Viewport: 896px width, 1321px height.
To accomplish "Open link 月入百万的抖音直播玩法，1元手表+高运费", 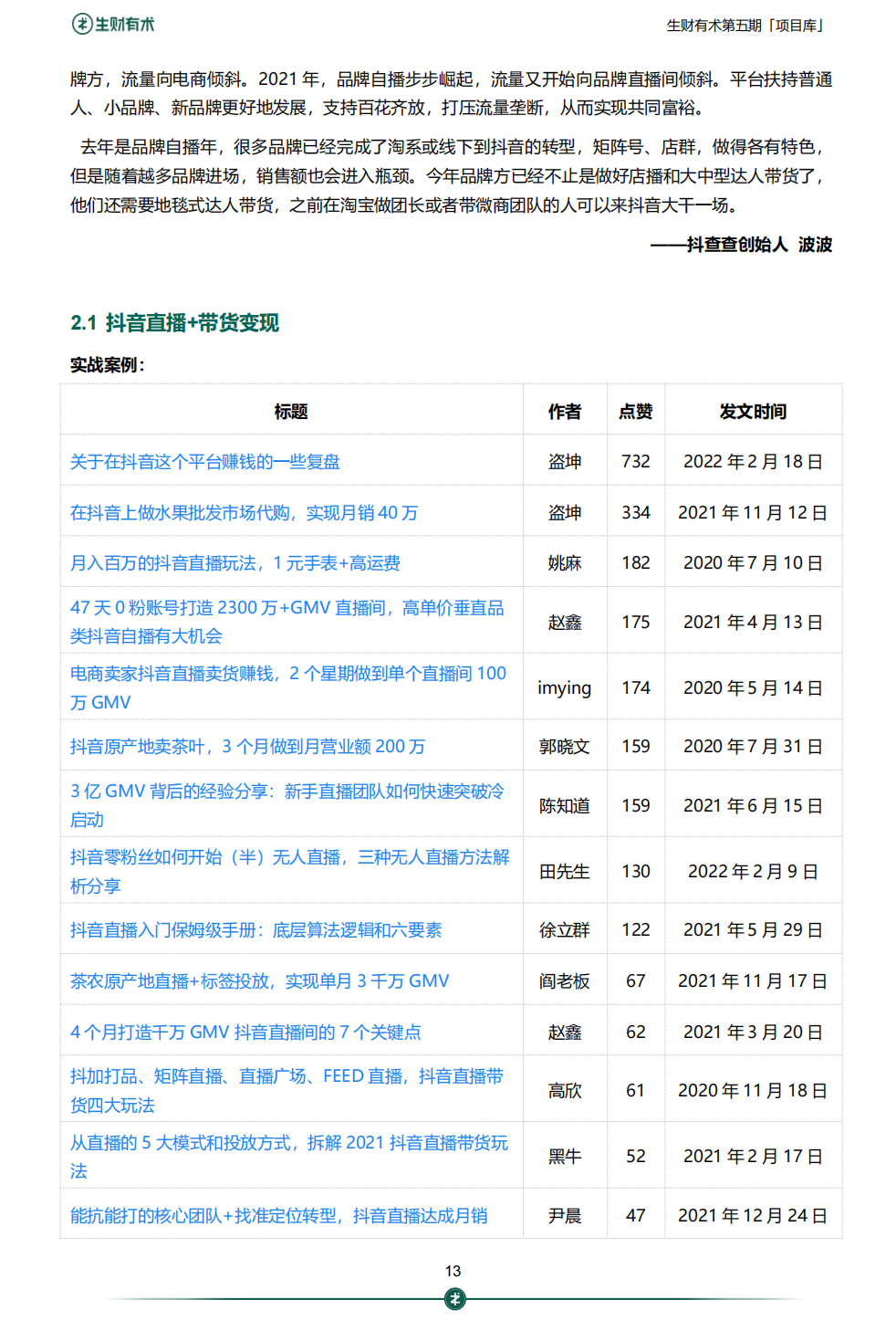I will click(234, 563).
